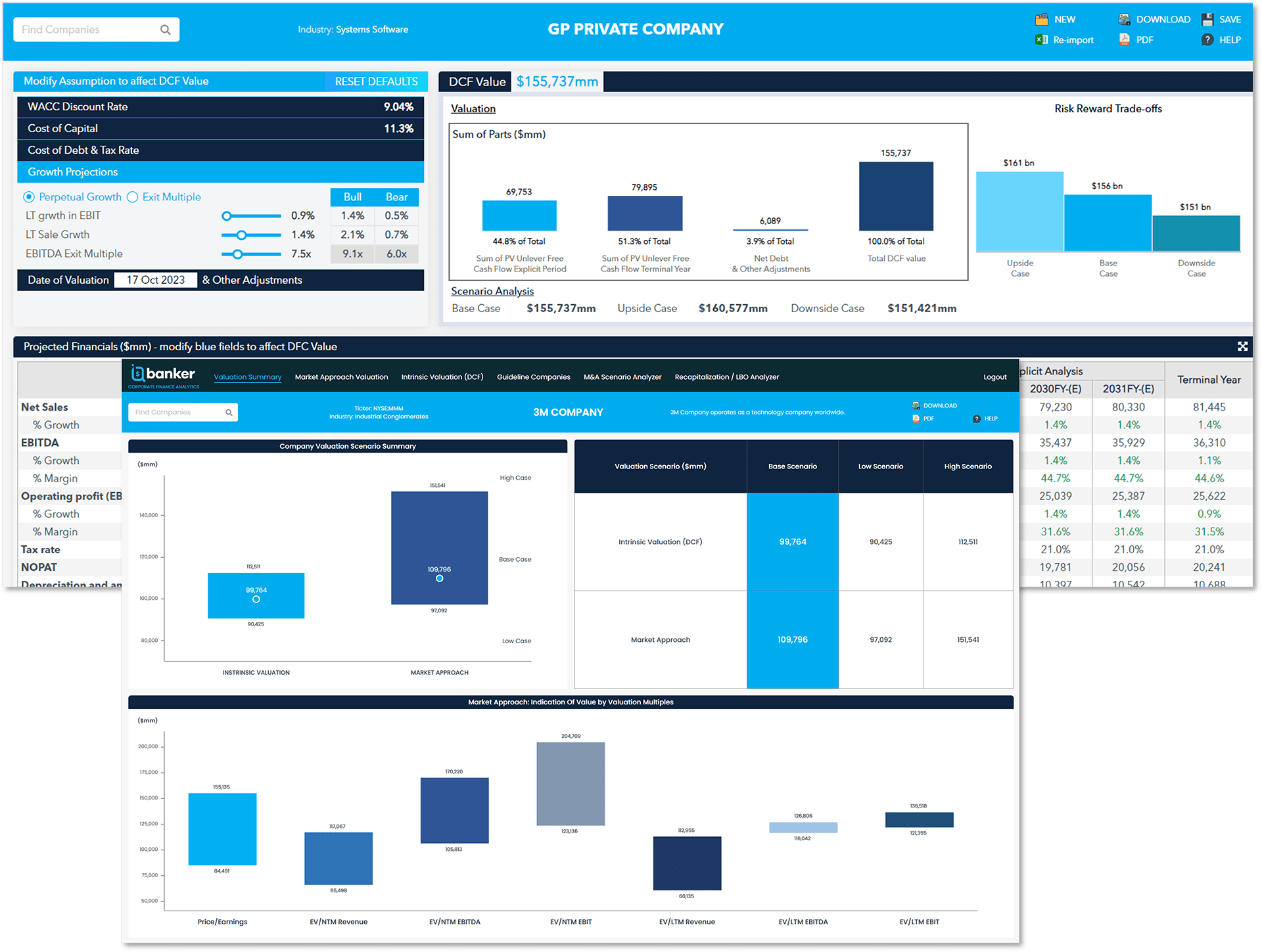Click the Valuation heading link
Screen dimensions: 1262x952
[473, 109]
